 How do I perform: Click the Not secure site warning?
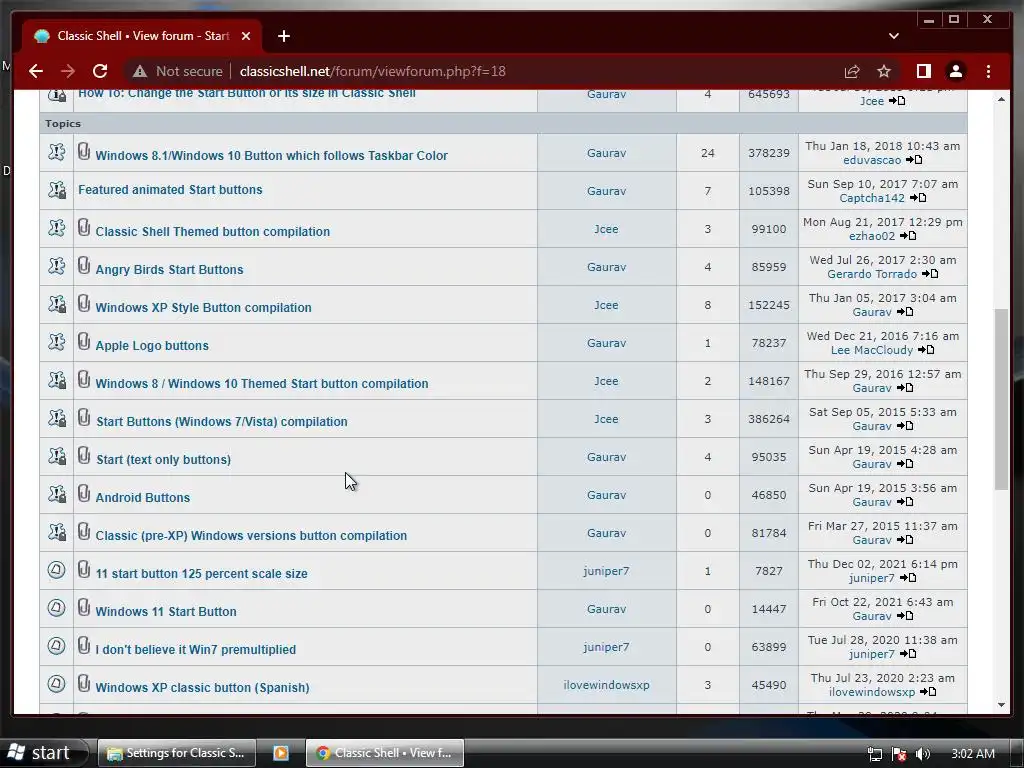[x=177, y=71]
